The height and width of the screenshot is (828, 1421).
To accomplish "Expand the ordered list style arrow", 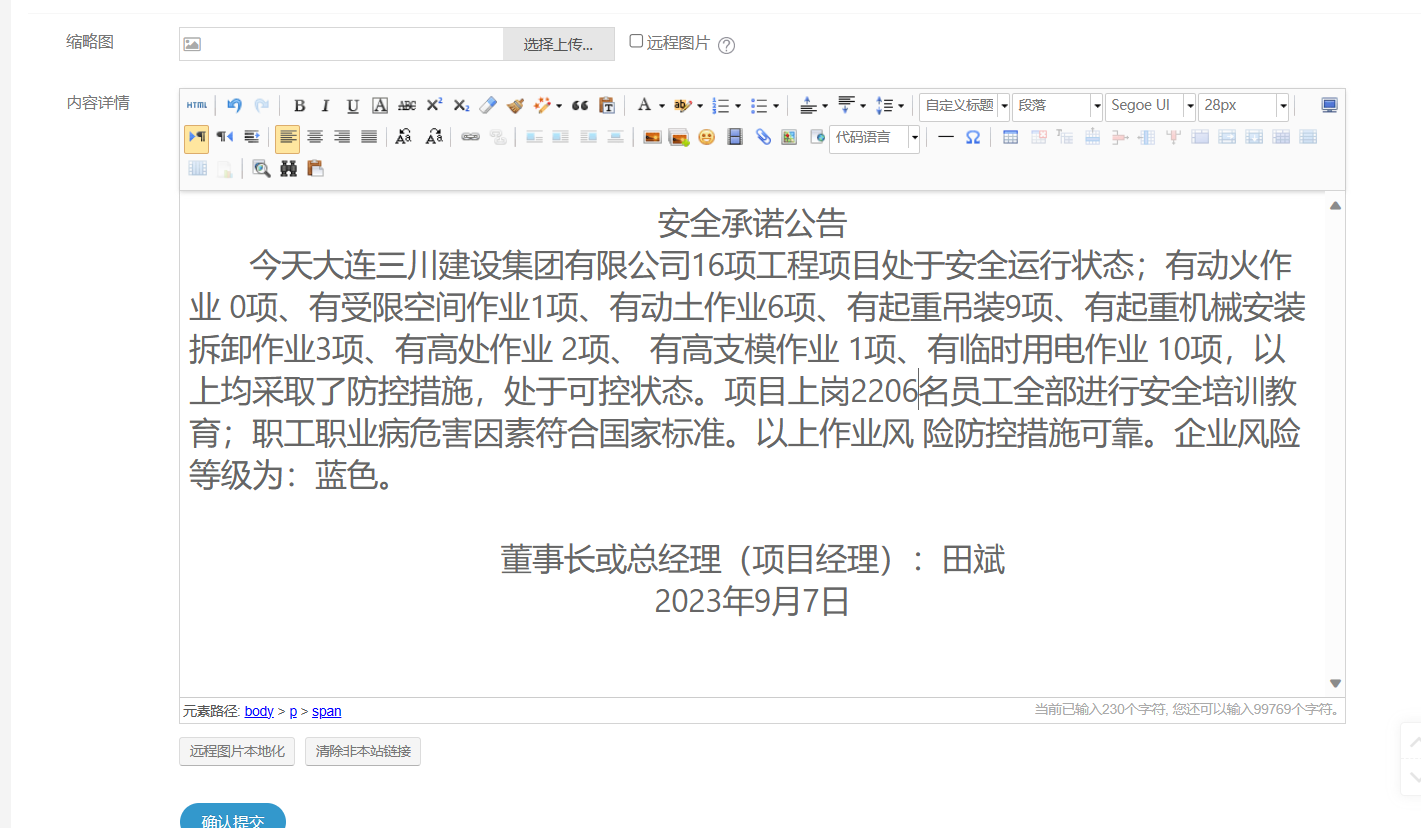I will click(738, 105).
